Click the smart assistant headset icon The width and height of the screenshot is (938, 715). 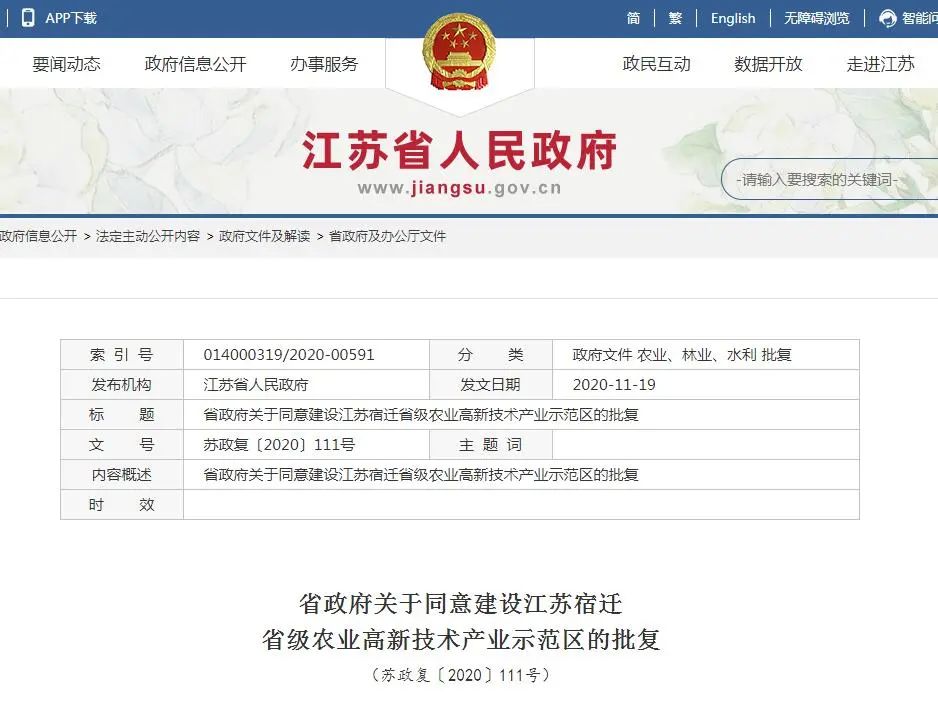[887, 19]
